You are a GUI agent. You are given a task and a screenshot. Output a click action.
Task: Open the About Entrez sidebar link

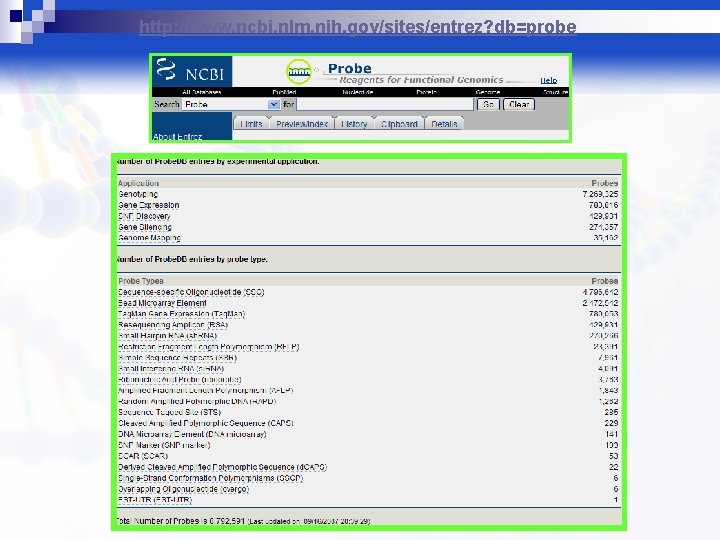pyautogui.click(x=177, y=136)
